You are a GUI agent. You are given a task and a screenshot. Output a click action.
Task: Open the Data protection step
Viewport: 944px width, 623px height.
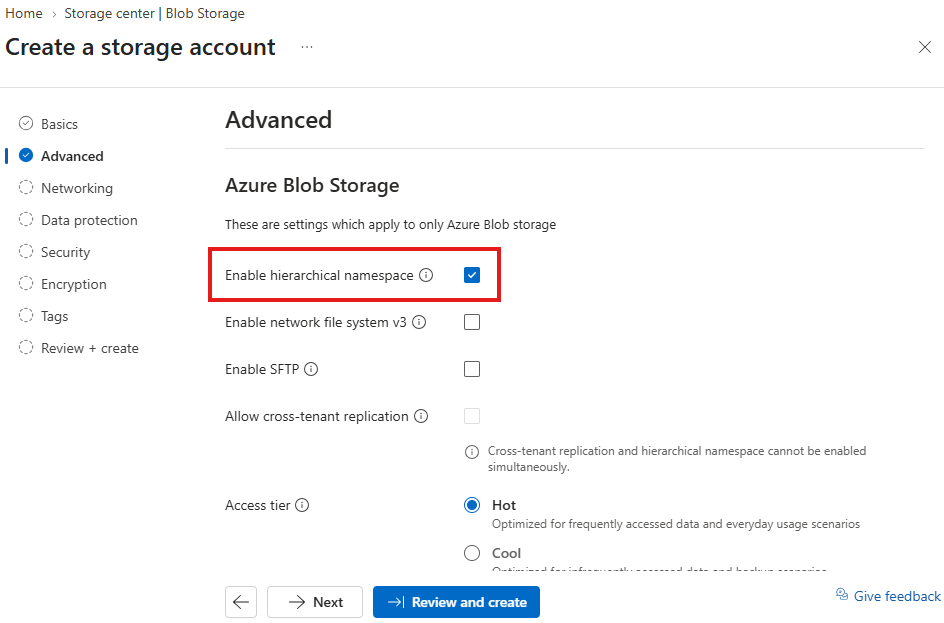[78, 220]
